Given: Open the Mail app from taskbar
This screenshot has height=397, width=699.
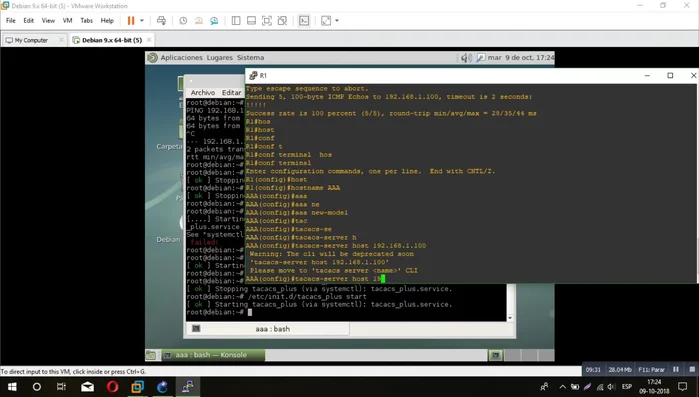Looking at the screenshot, I should [87, 387].
